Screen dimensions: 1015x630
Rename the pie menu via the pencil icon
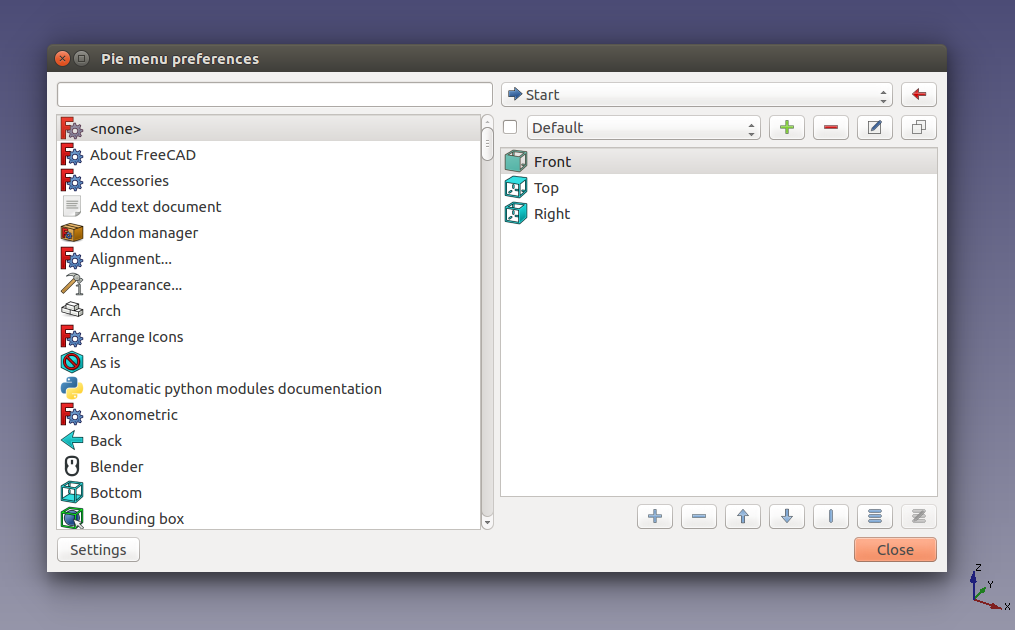click(874, 127)
